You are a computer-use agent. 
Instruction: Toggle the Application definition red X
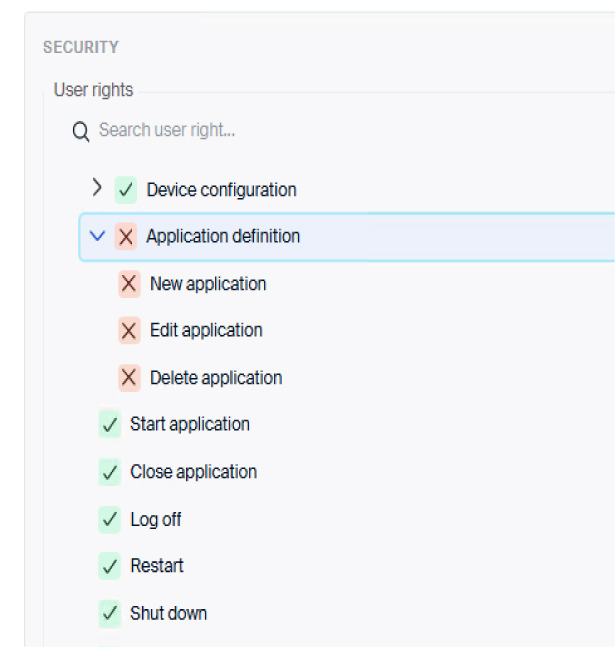click(126, 237)
